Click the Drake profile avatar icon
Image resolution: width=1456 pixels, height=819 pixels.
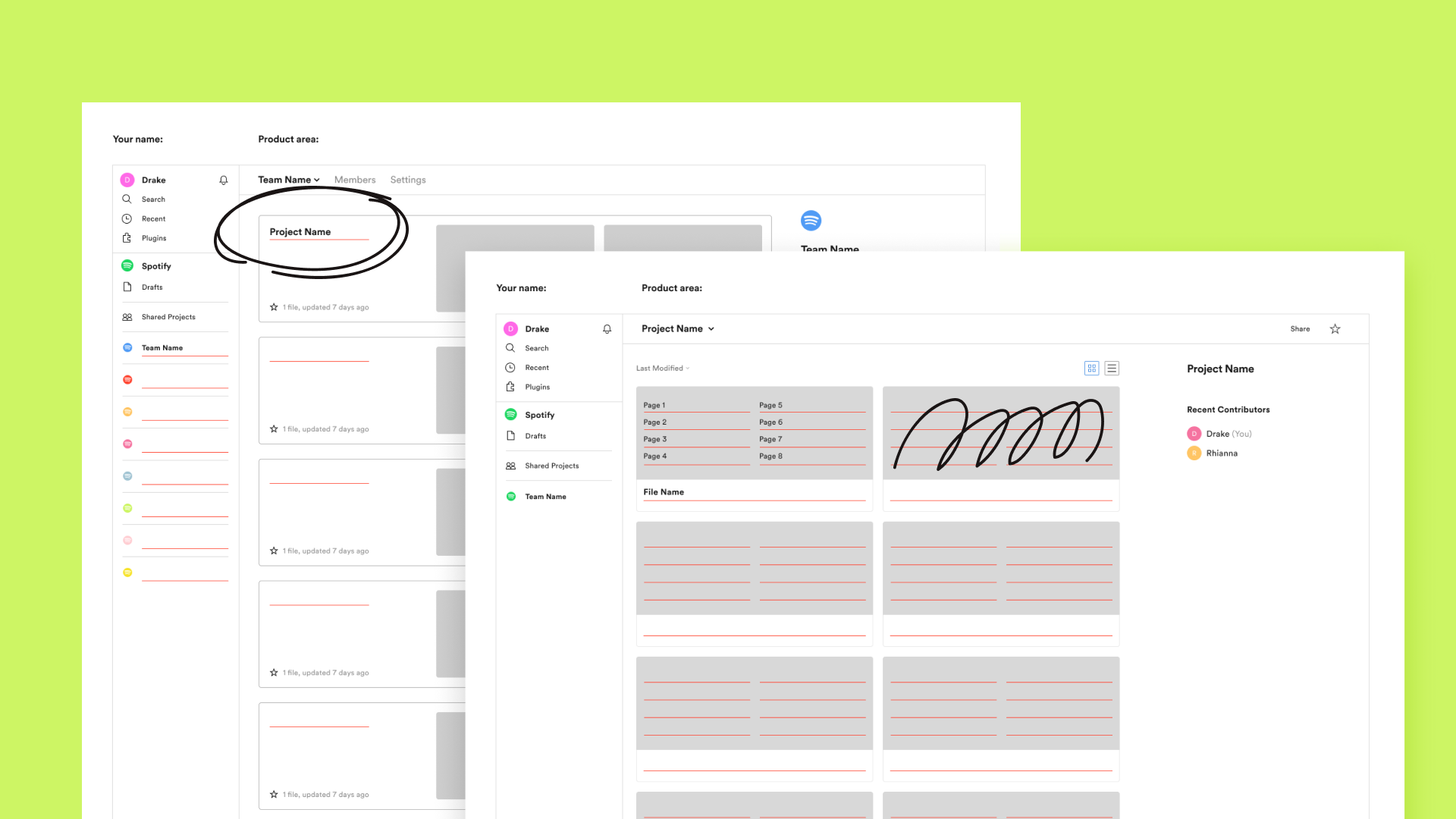point(127,179)
